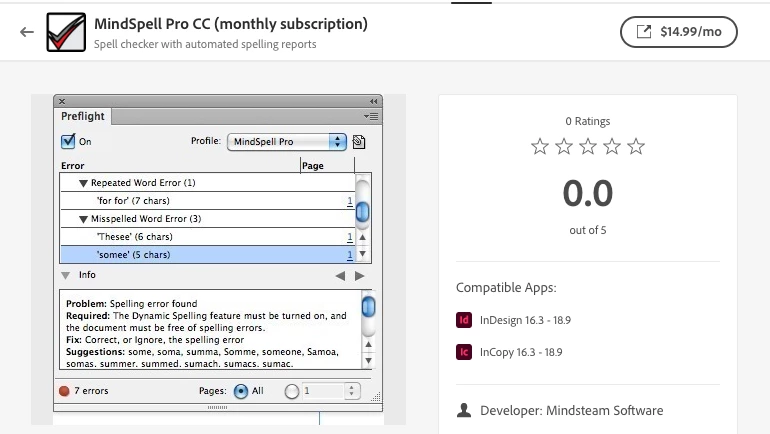
Task: Open the MindSpell Pro checkmark app icon
Action: tap(66, 32)
